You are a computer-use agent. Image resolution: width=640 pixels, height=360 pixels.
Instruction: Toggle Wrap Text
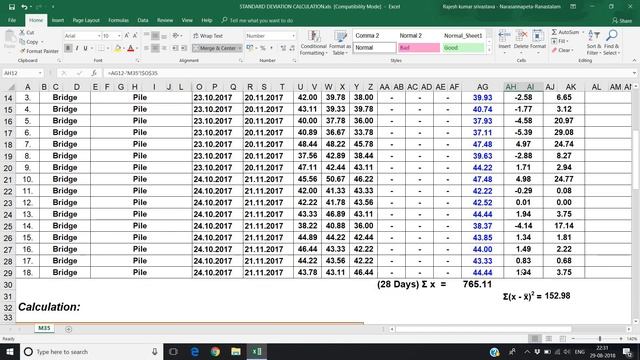(x=208, y=36)
